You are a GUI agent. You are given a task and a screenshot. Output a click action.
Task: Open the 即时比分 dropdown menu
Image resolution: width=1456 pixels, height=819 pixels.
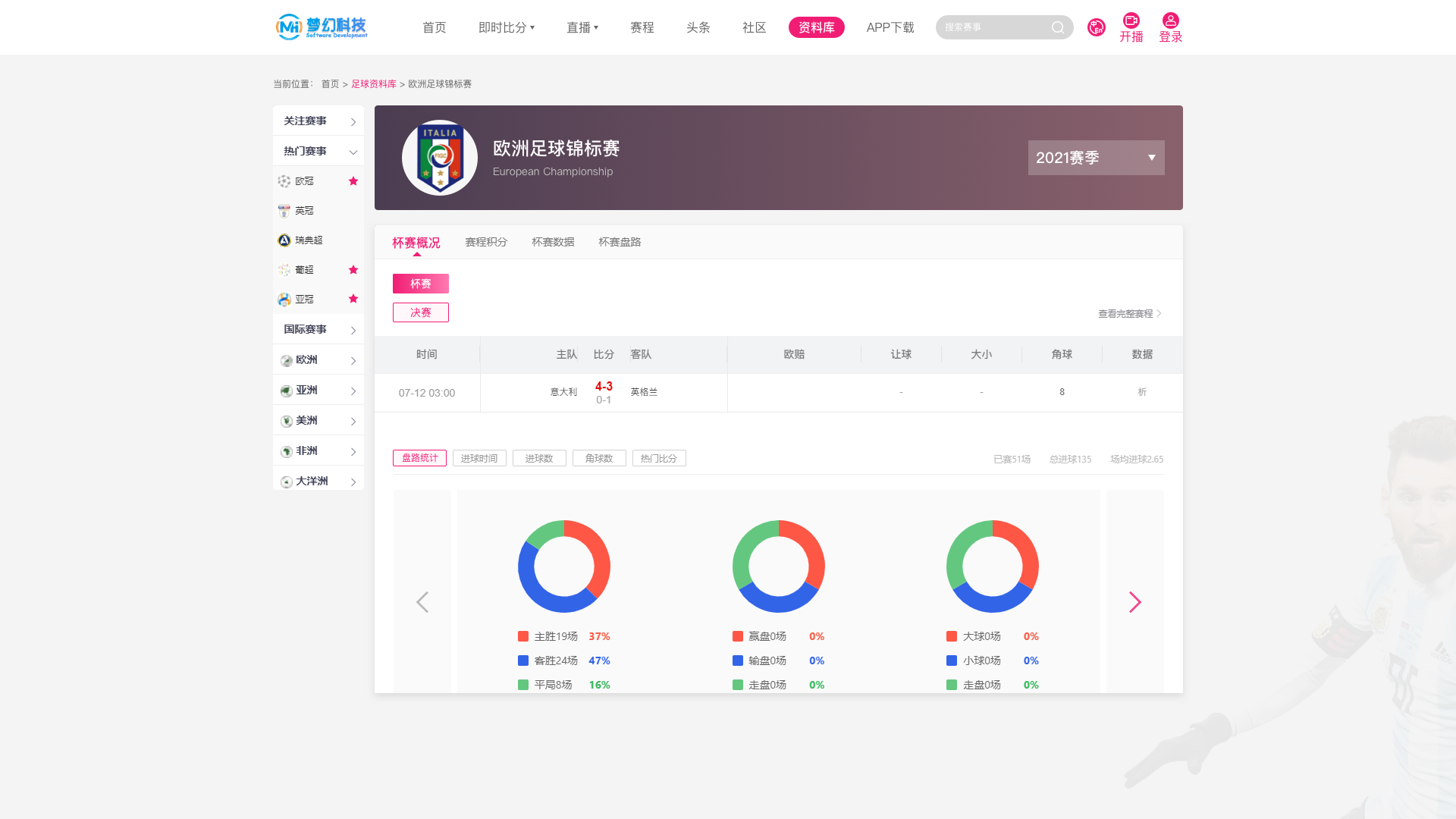click(x=506, y=27)
